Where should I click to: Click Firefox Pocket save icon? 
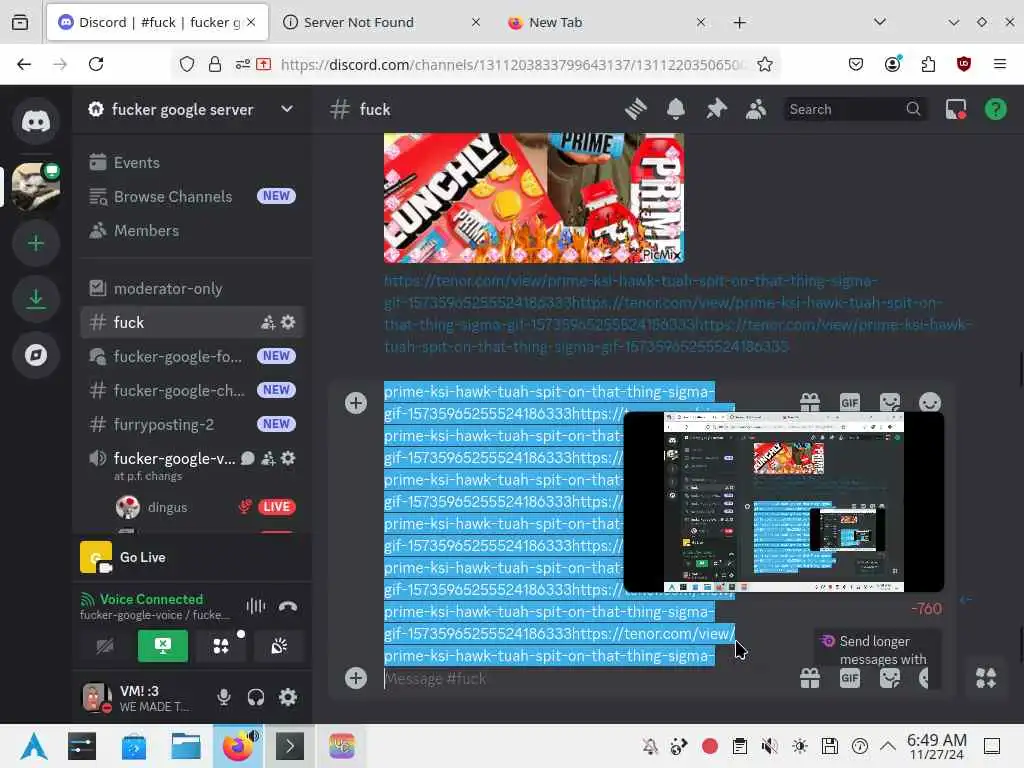click(856, 64)
